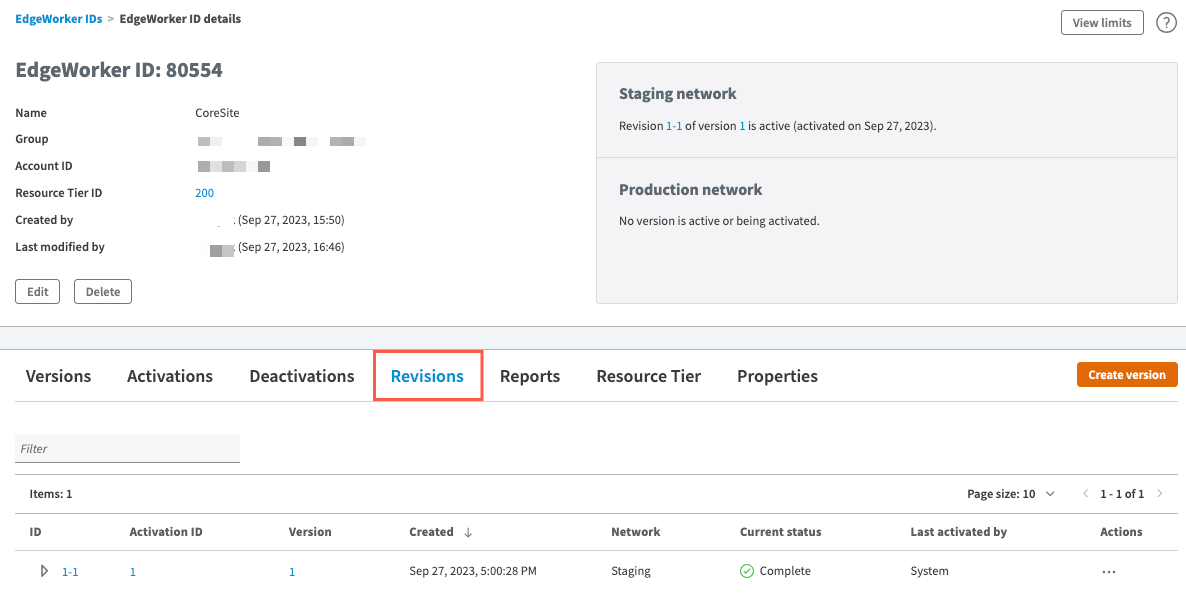The height and width of the screenshot is (599, 1186).
Task: Switch to the Properties tab
Action: click(x=777, y=376)
